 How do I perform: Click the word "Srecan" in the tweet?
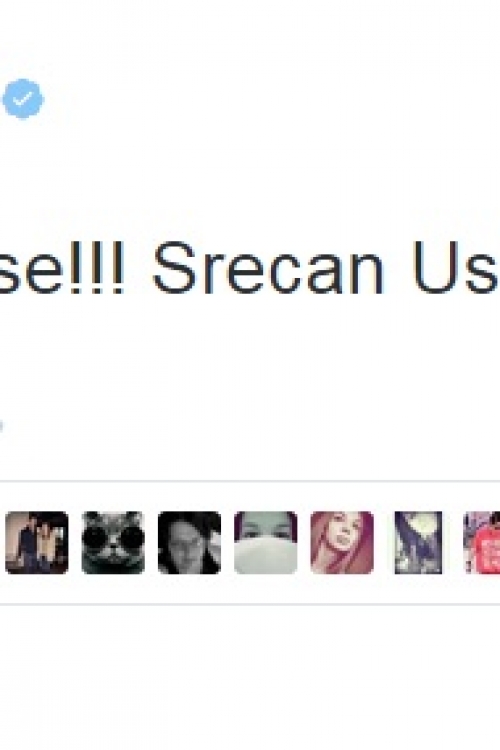(x=268, y=268)
